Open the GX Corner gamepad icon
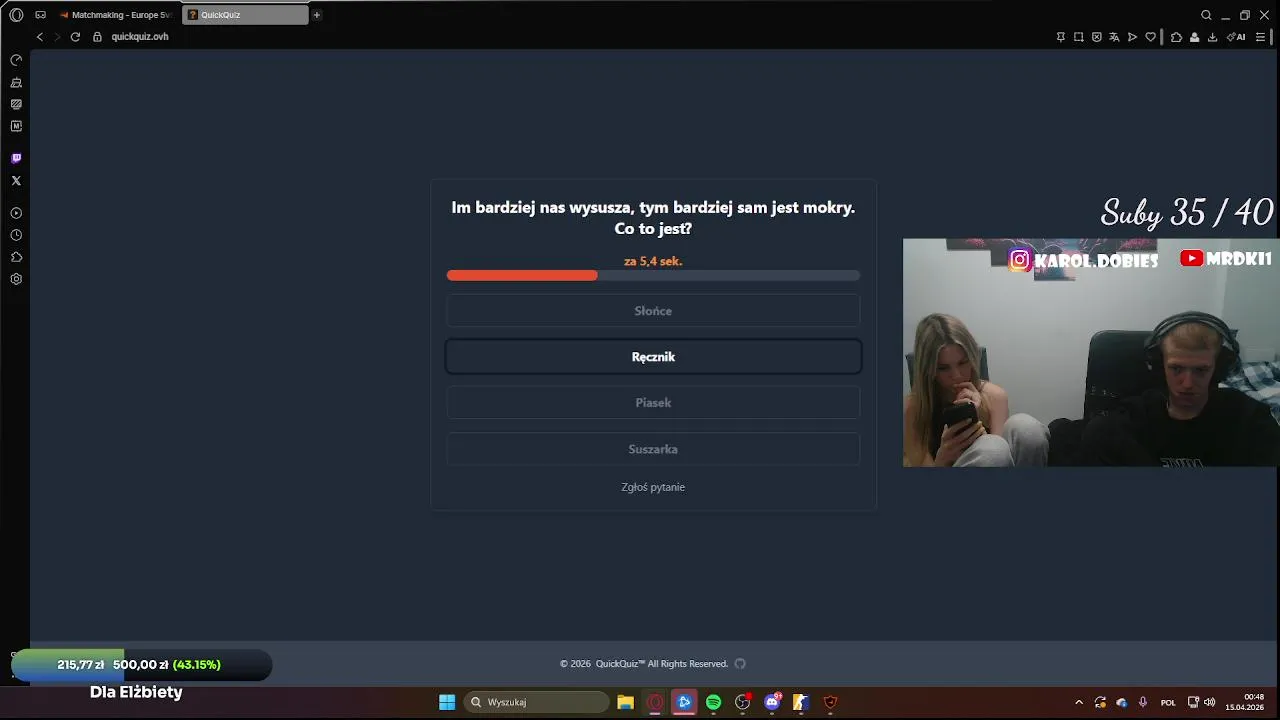This screenshot has width=1280, height=720. point(40,15)
